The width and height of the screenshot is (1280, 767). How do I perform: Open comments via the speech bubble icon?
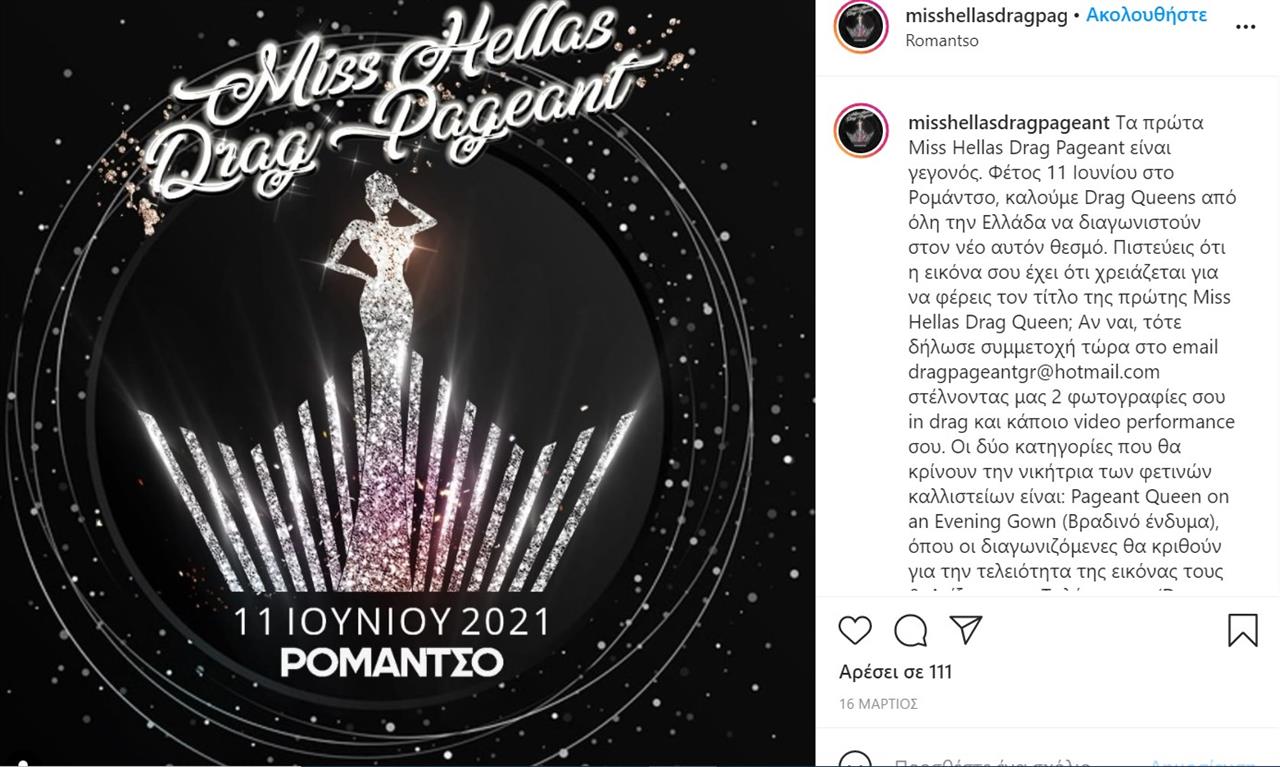tap(910, 630)
